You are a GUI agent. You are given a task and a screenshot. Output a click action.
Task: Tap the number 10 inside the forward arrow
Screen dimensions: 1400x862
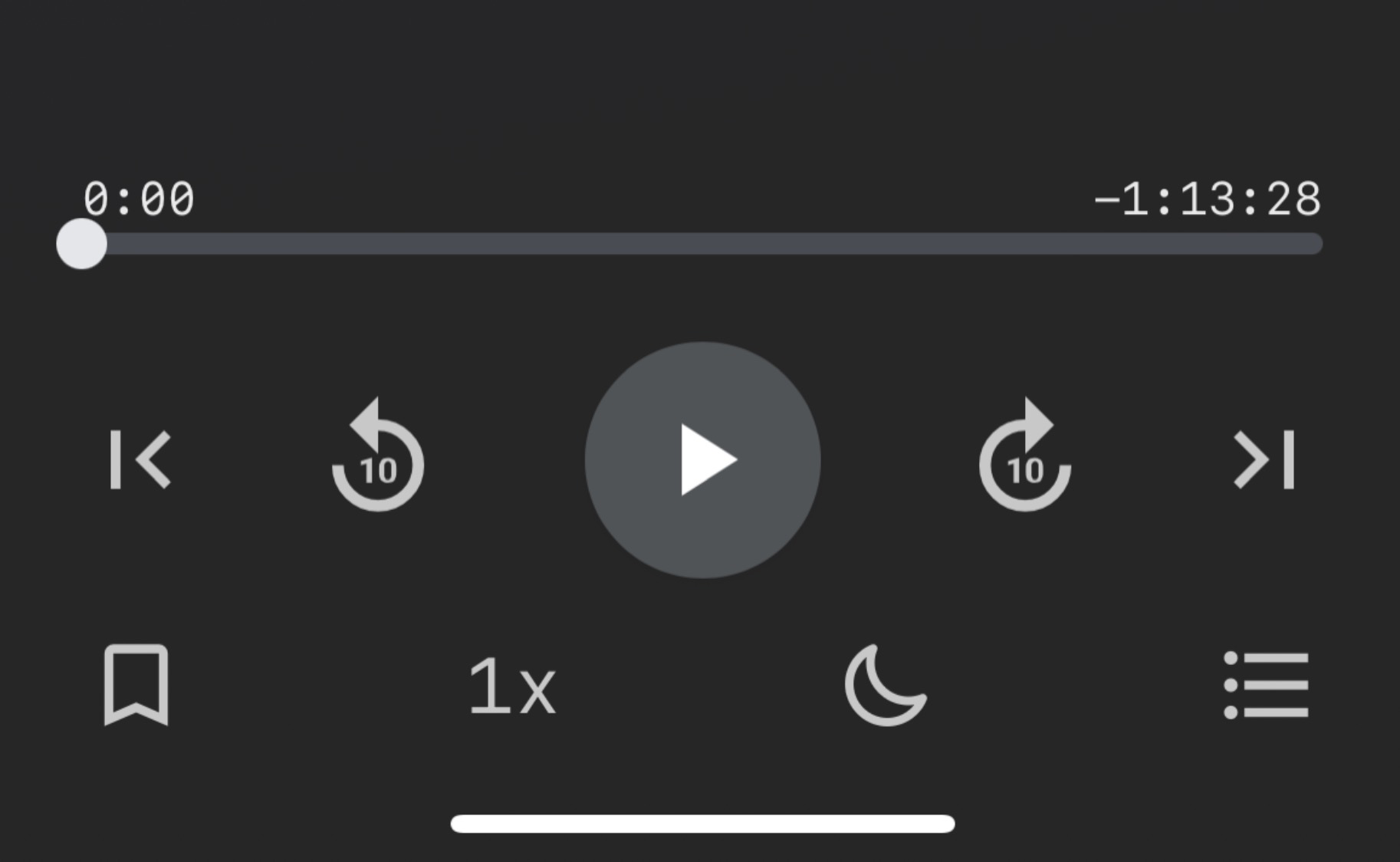pyautogui.click(x=1025, y=471)
